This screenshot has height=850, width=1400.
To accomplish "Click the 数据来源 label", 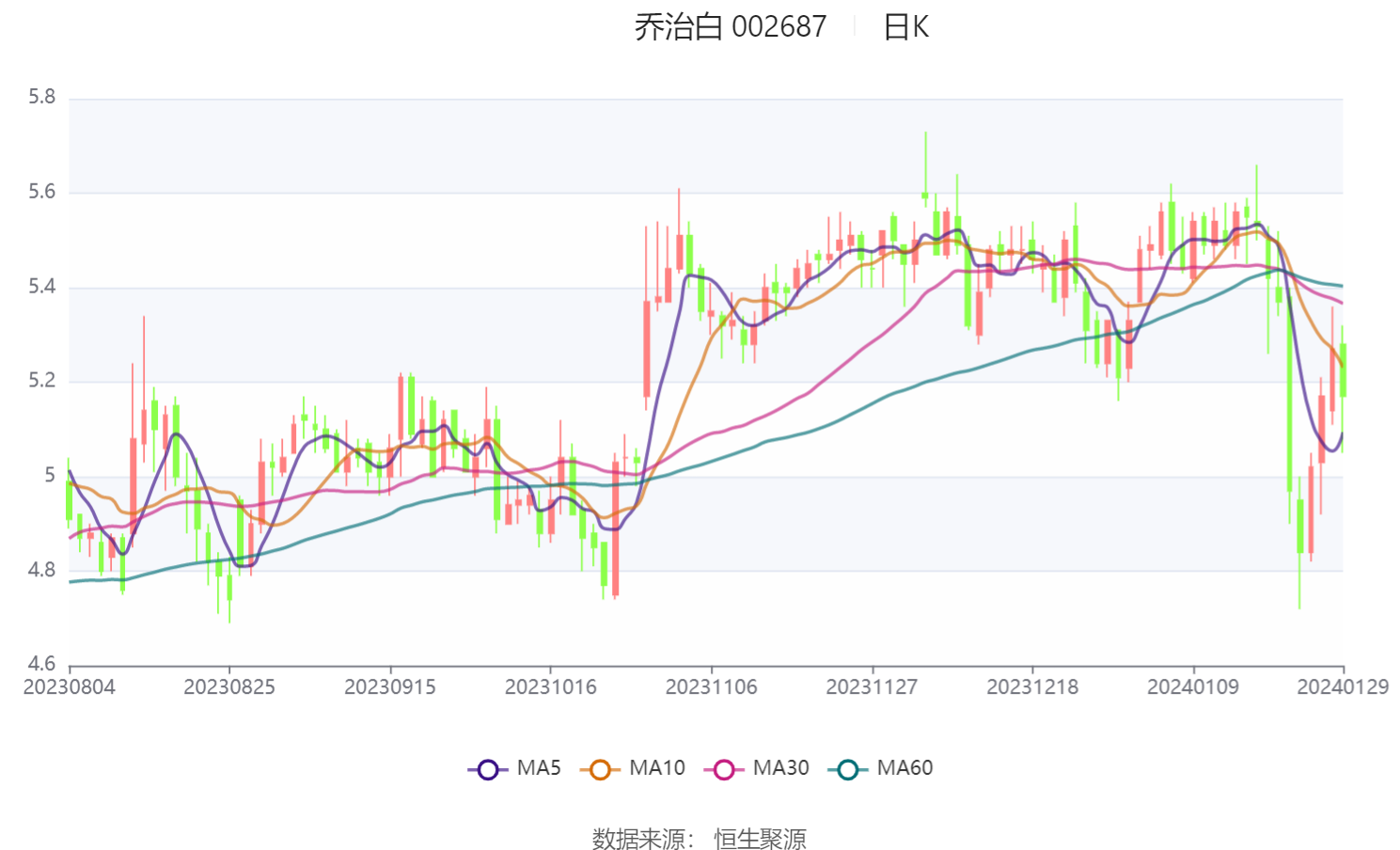I will 642,838.
